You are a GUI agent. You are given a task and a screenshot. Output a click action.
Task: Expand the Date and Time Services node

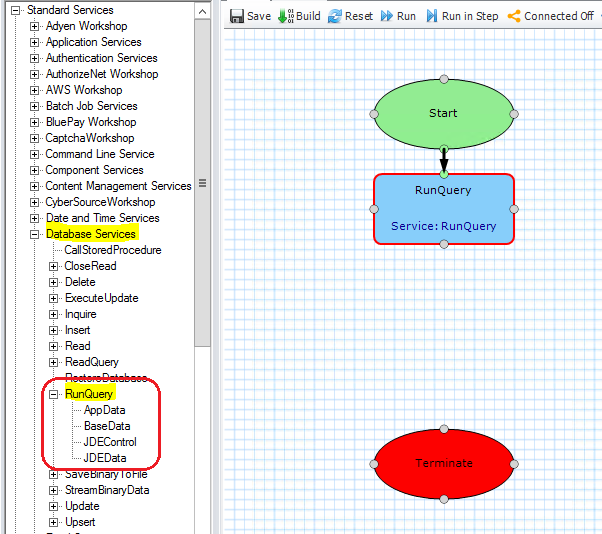coord(35,218)
